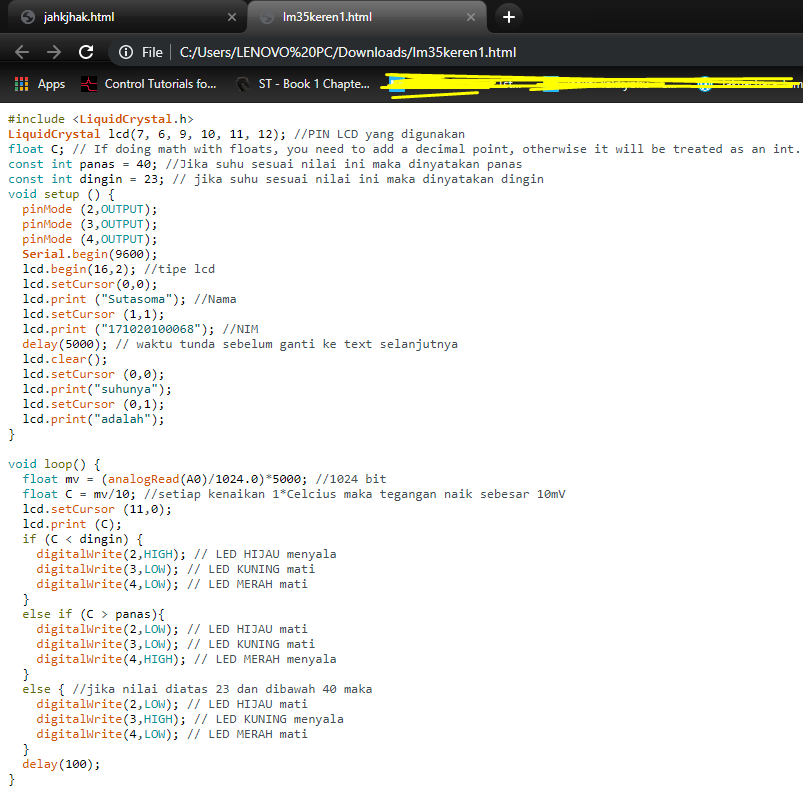
Task: Click the forward navigation arrow
Action: click(x=54, y=51)
